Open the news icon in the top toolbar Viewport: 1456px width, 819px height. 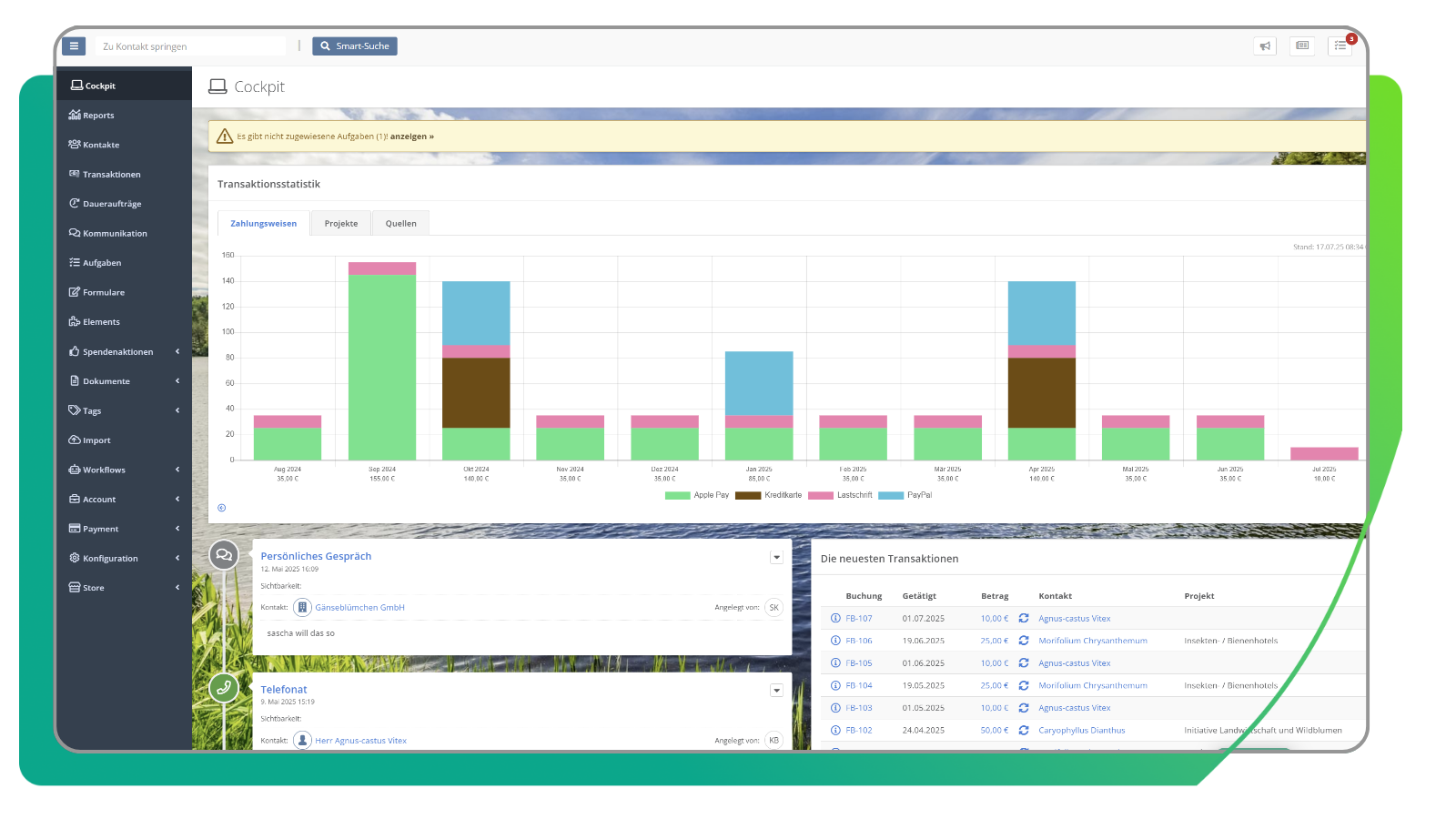(1301, 45)
